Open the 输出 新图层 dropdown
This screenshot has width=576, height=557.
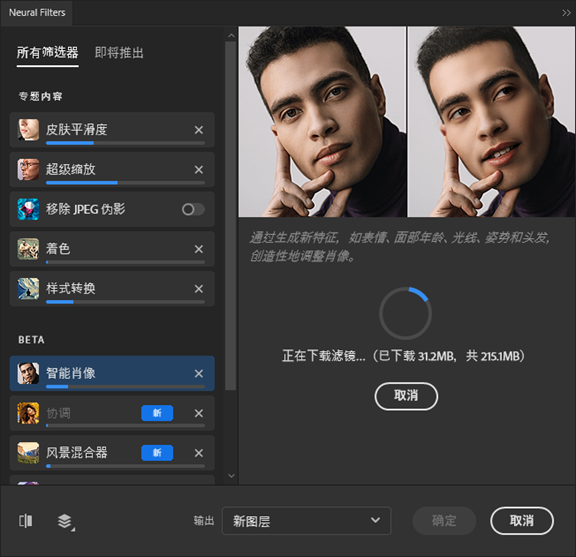click(x=306, y=521)
